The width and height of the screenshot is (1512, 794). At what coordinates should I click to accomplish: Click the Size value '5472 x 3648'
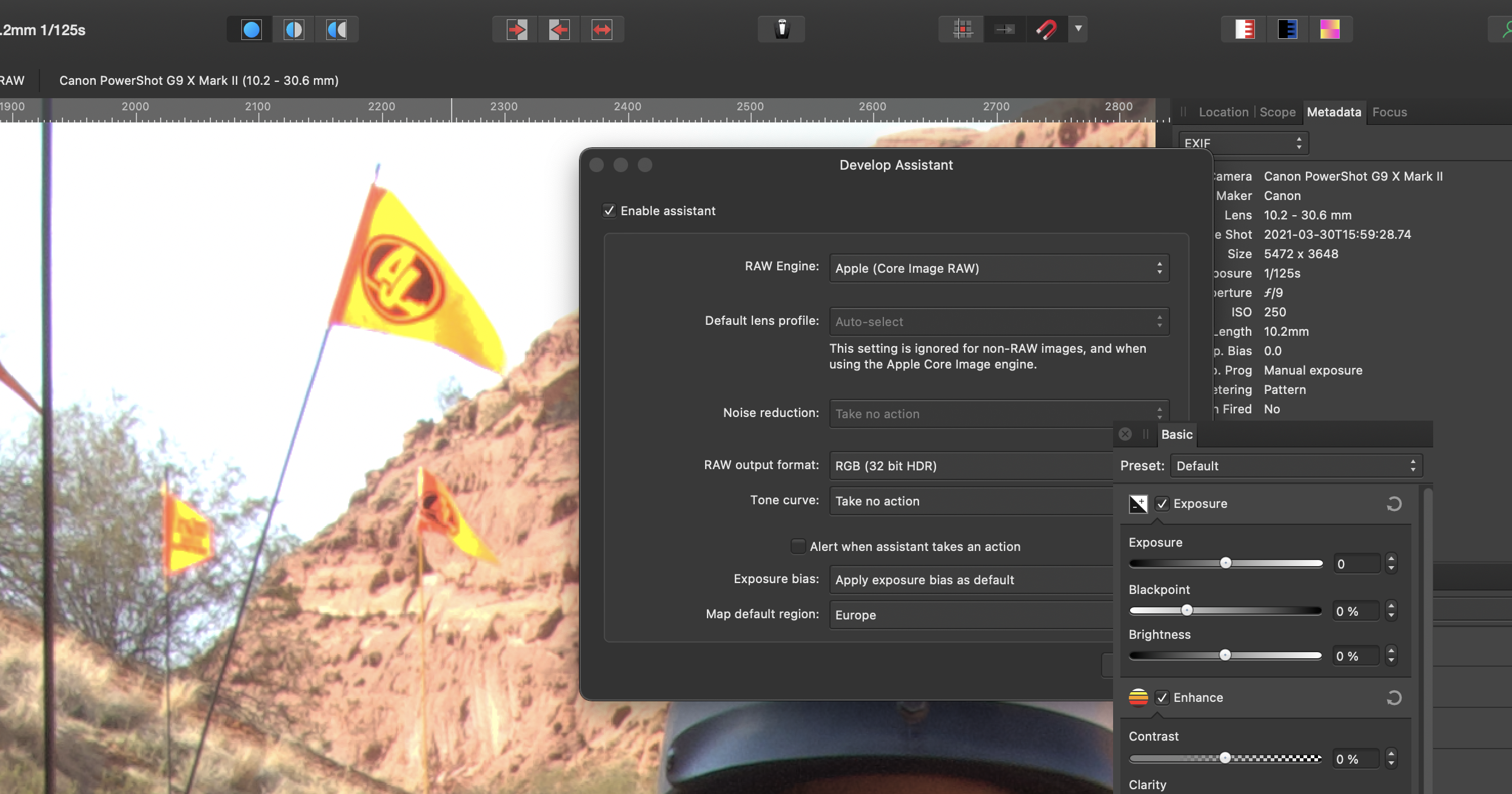[1301, 254]
